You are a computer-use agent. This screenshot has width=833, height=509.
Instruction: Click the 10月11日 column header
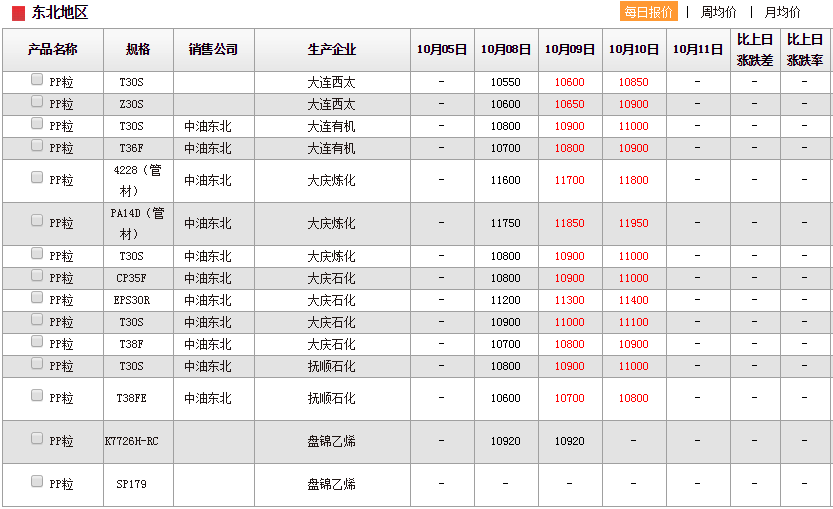pyautogui.click(x=698, y=50)
